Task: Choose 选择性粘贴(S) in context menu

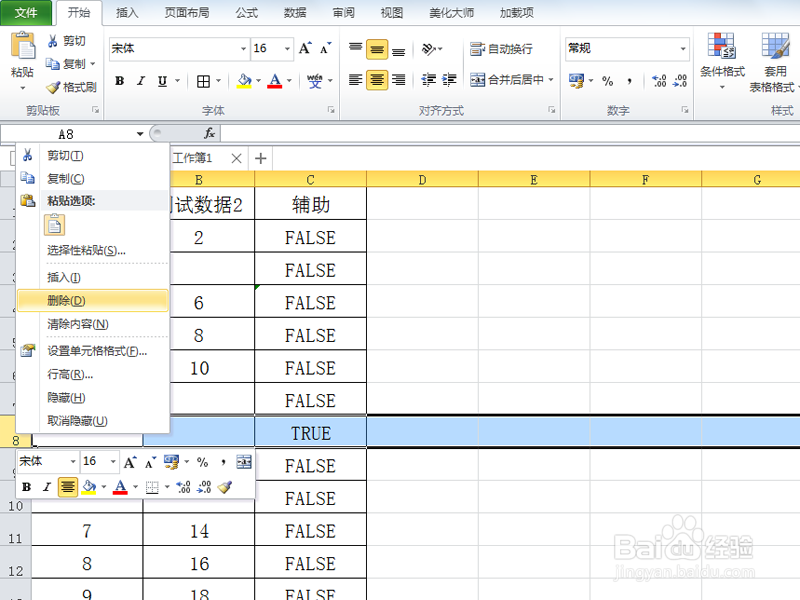Action: click(x=93, y=251)
